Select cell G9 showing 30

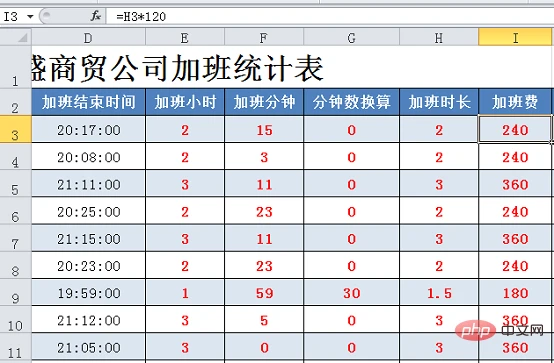351,293
